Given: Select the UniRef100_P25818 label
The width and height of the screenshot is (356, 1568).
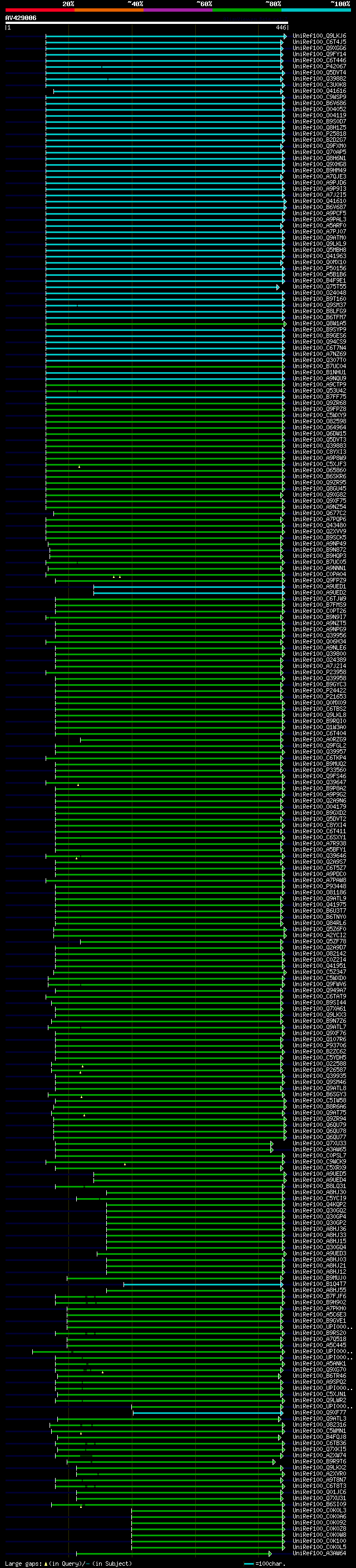Looking at the screenshot, I should pyautogui.click(x=319, y=134).
